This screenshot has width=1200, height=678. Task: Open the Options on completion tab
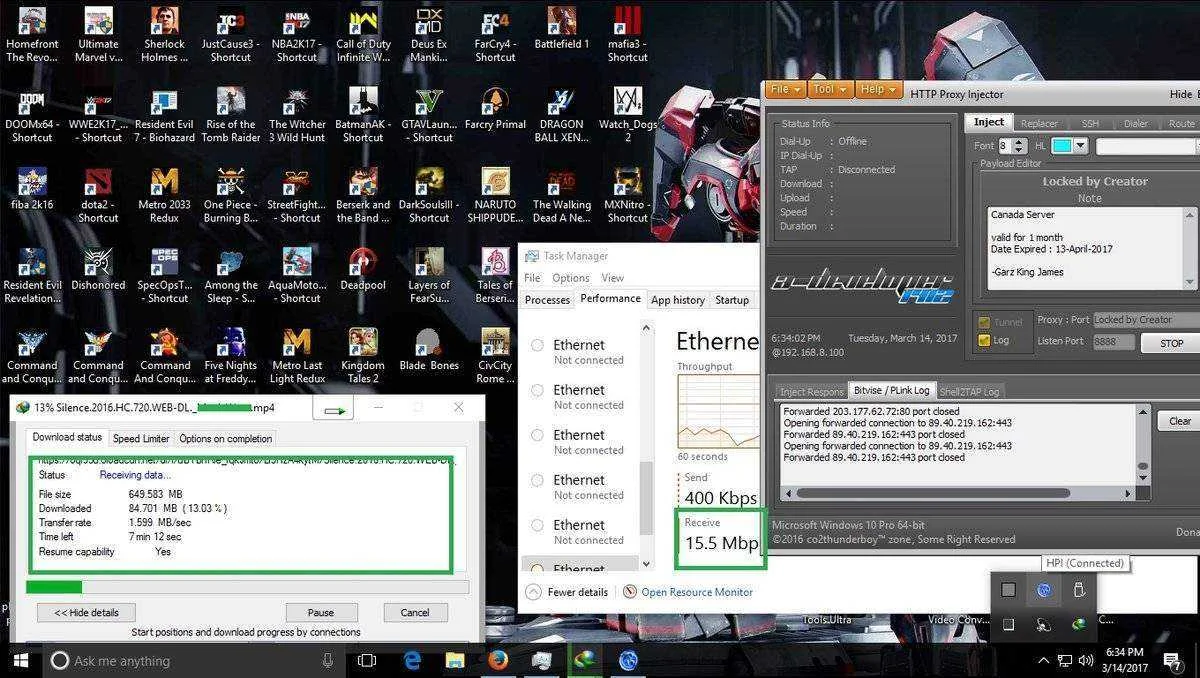[225, 438]
